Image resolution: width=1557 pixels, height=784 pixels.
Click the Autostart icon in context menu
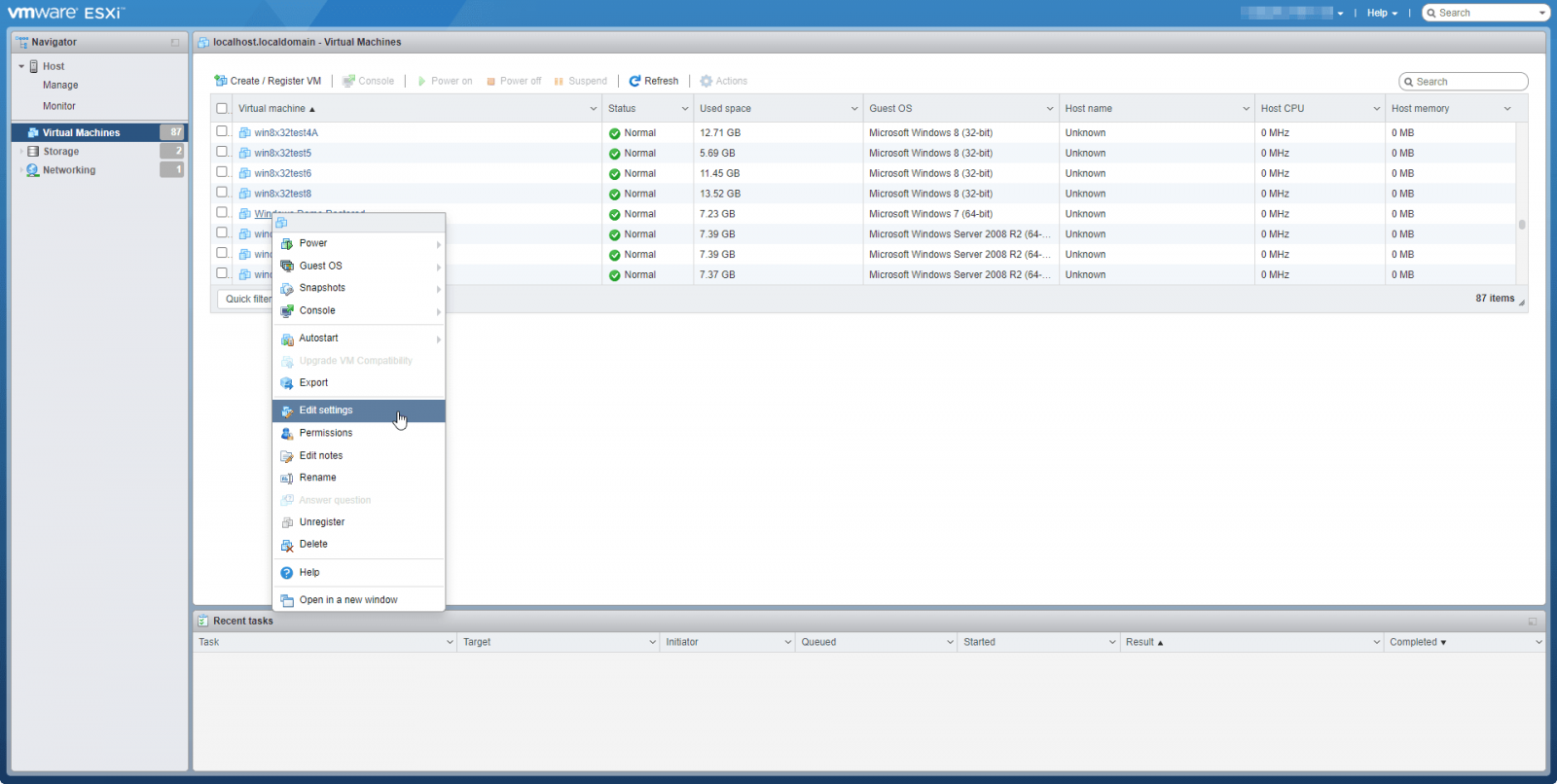(287, 339)
